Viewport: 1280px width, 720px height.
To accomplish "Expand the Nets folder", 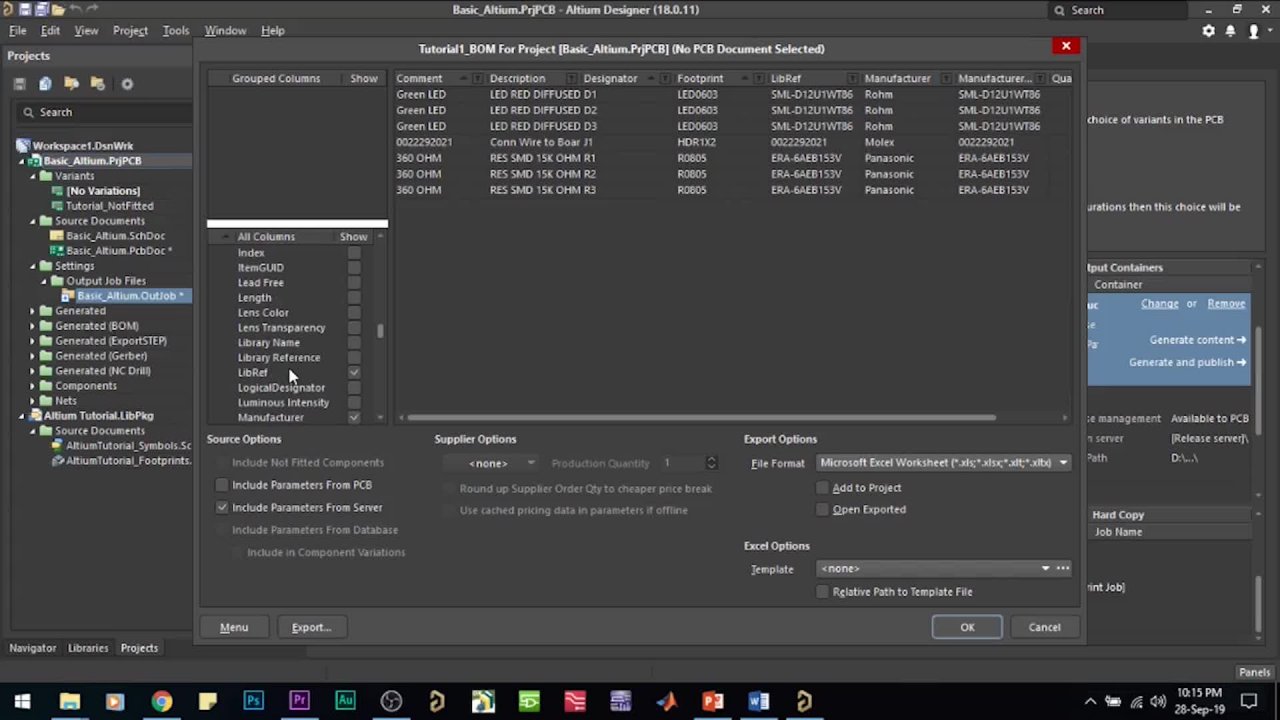I will pyautogui.click(x=33, y=401).
